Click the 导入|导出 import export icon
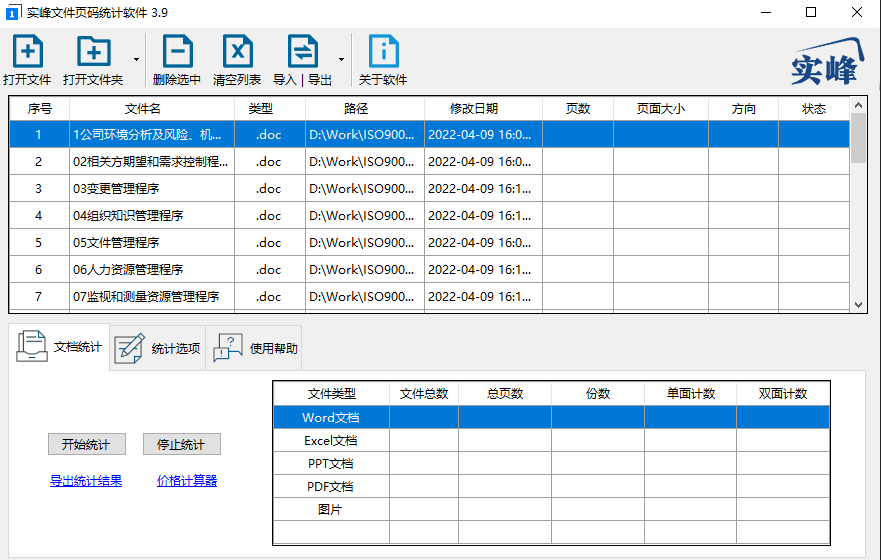This screenshot has width=881, height=560. click(302, 52)
